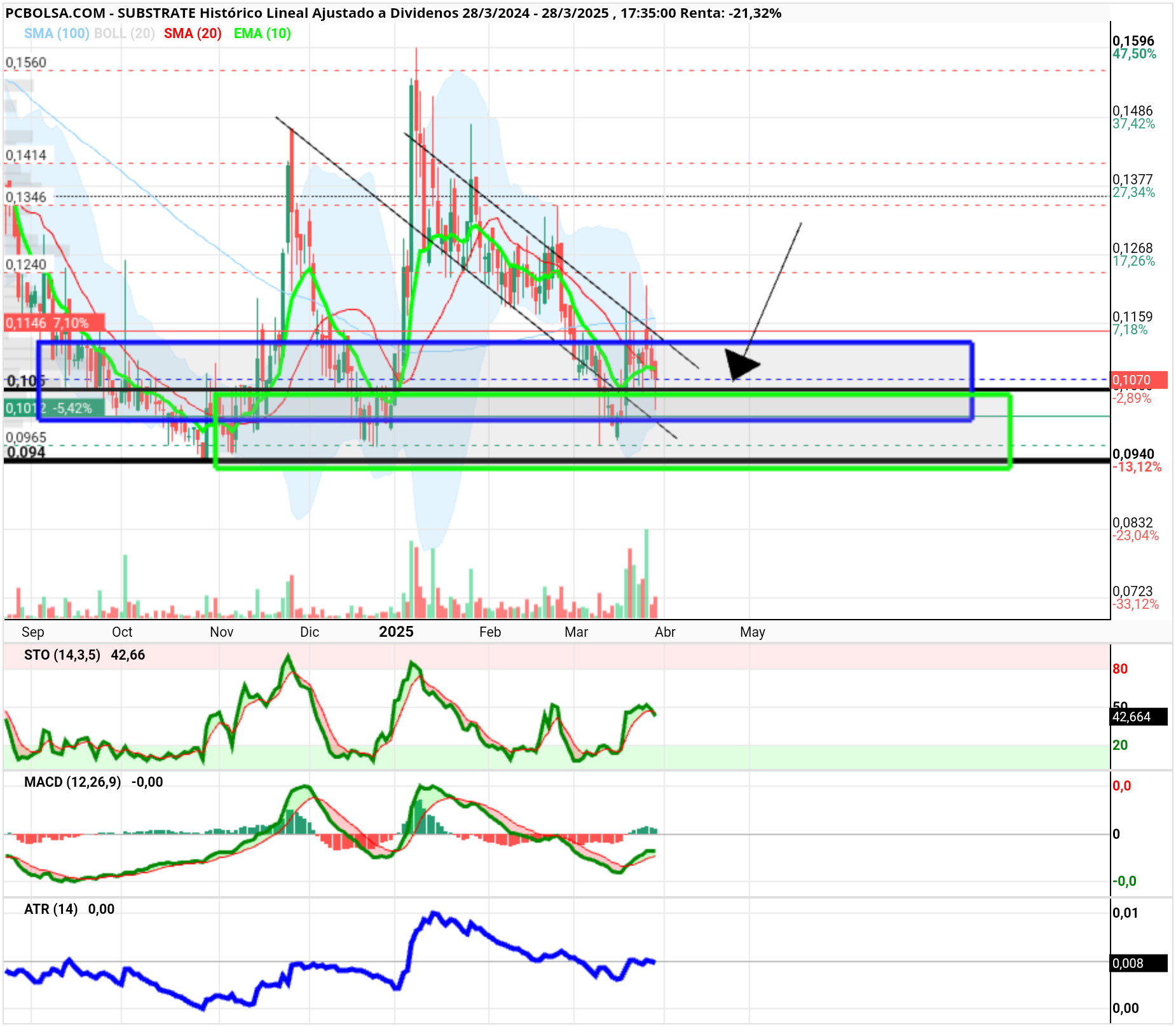This screenshot has height=1027, width=1176.
Task: Click the black arrowhead annotation
Action: pyautogui.click(x=741, y=365)
